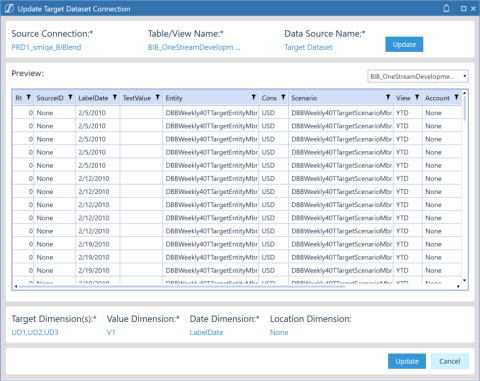
Task: Sort by the SourceID column header
Action: click(x=50, y=98)
